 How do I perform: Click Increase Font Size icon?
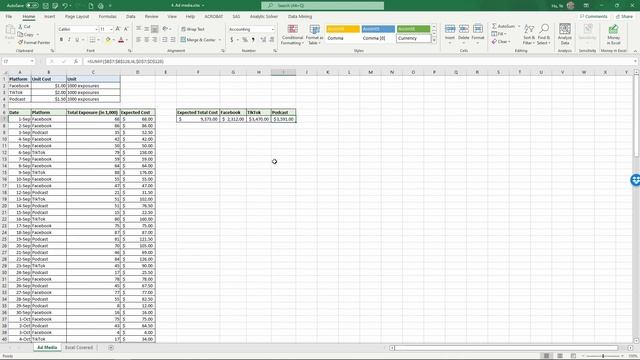(x=118, y=29)
